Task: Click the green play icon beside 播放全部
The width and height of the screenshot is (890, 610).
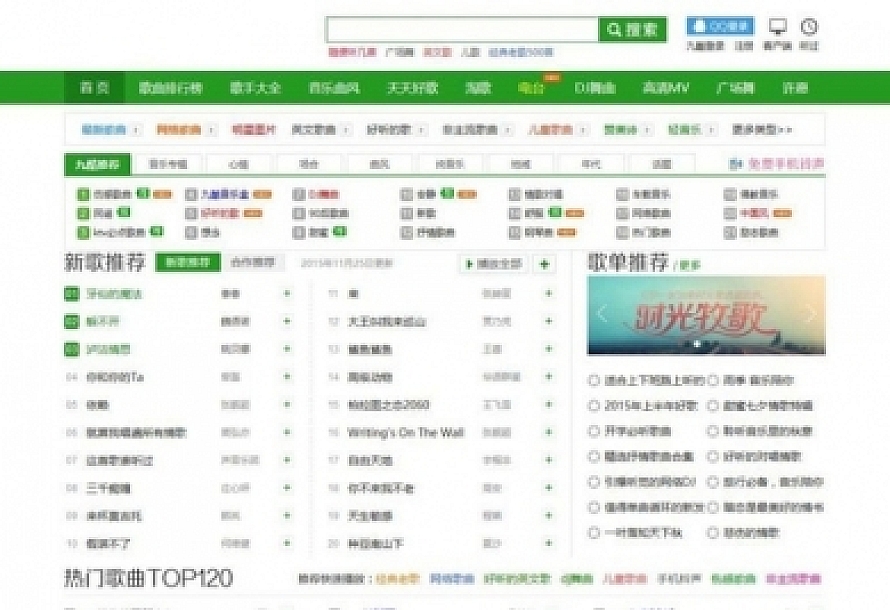Action: click(470, 264)
